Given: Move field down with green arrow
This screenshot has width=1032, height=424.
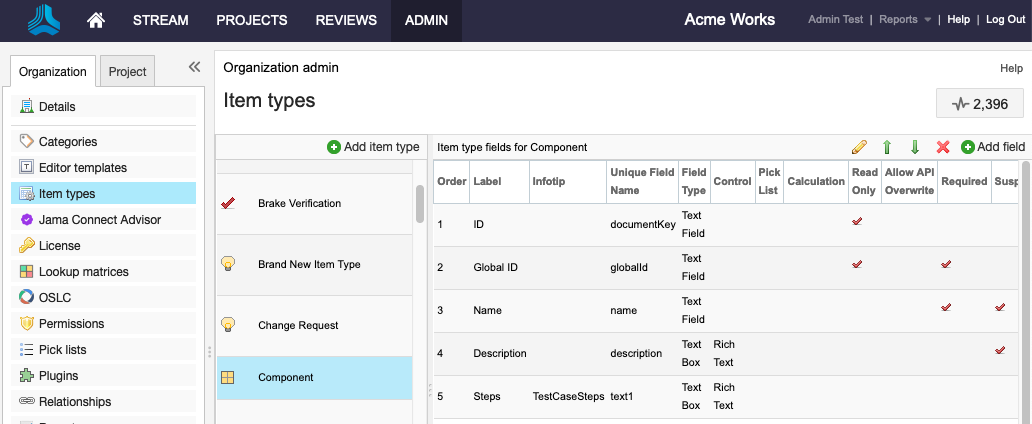Looking at the screenshot, I should (914, 147).
